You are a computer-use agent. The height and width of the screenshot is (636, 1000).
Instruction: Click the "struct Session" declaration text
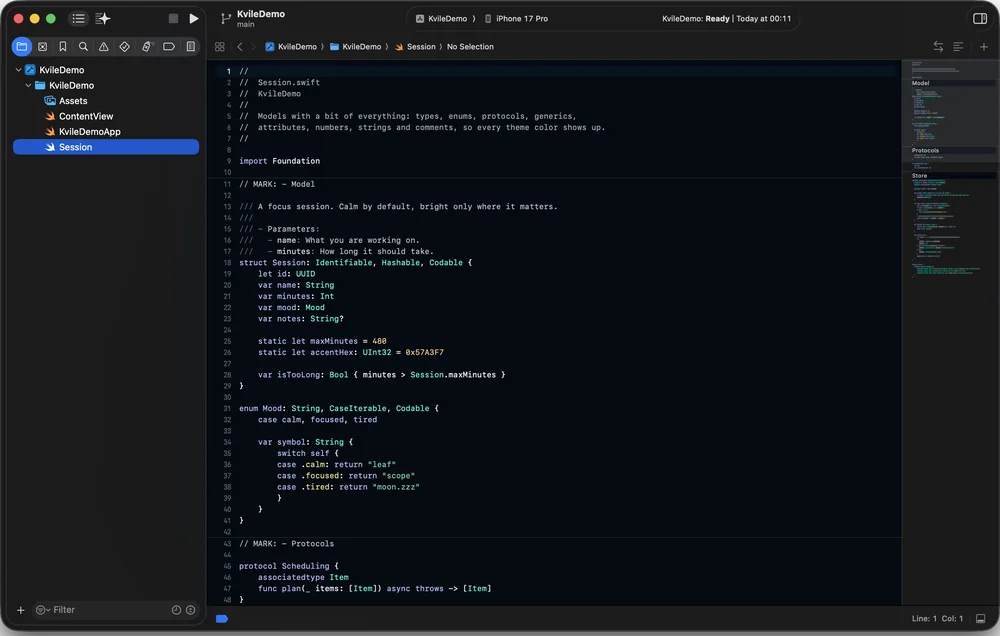tap(274, 263)
